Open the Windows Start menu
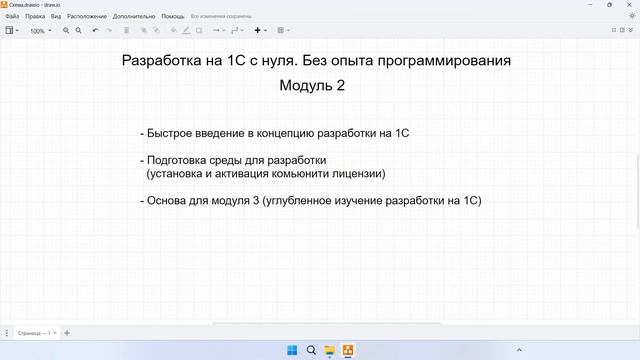The image size is (640, 360). [292, 350]
